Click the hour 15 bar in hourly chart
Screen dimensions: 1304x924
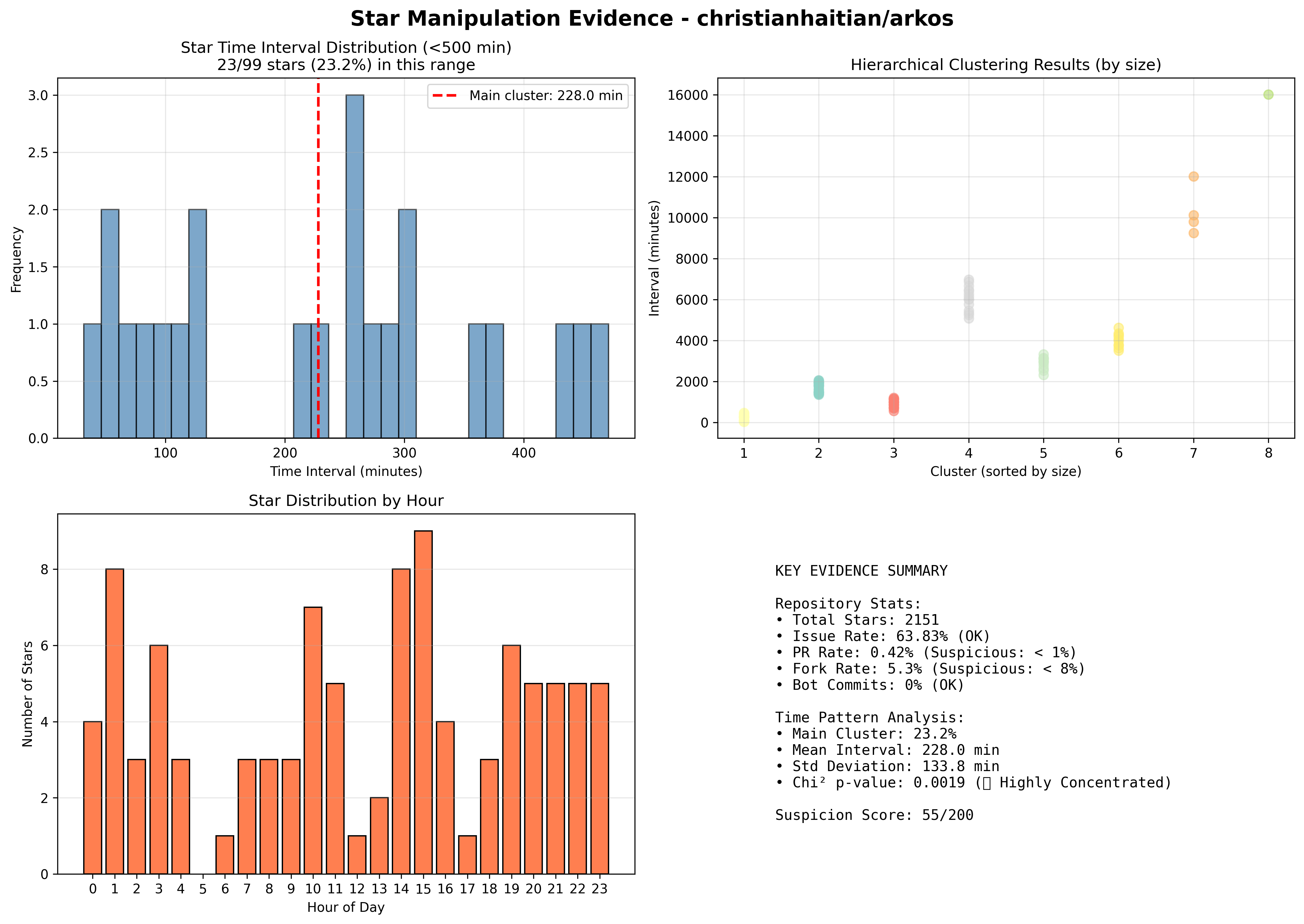point(423,702)
